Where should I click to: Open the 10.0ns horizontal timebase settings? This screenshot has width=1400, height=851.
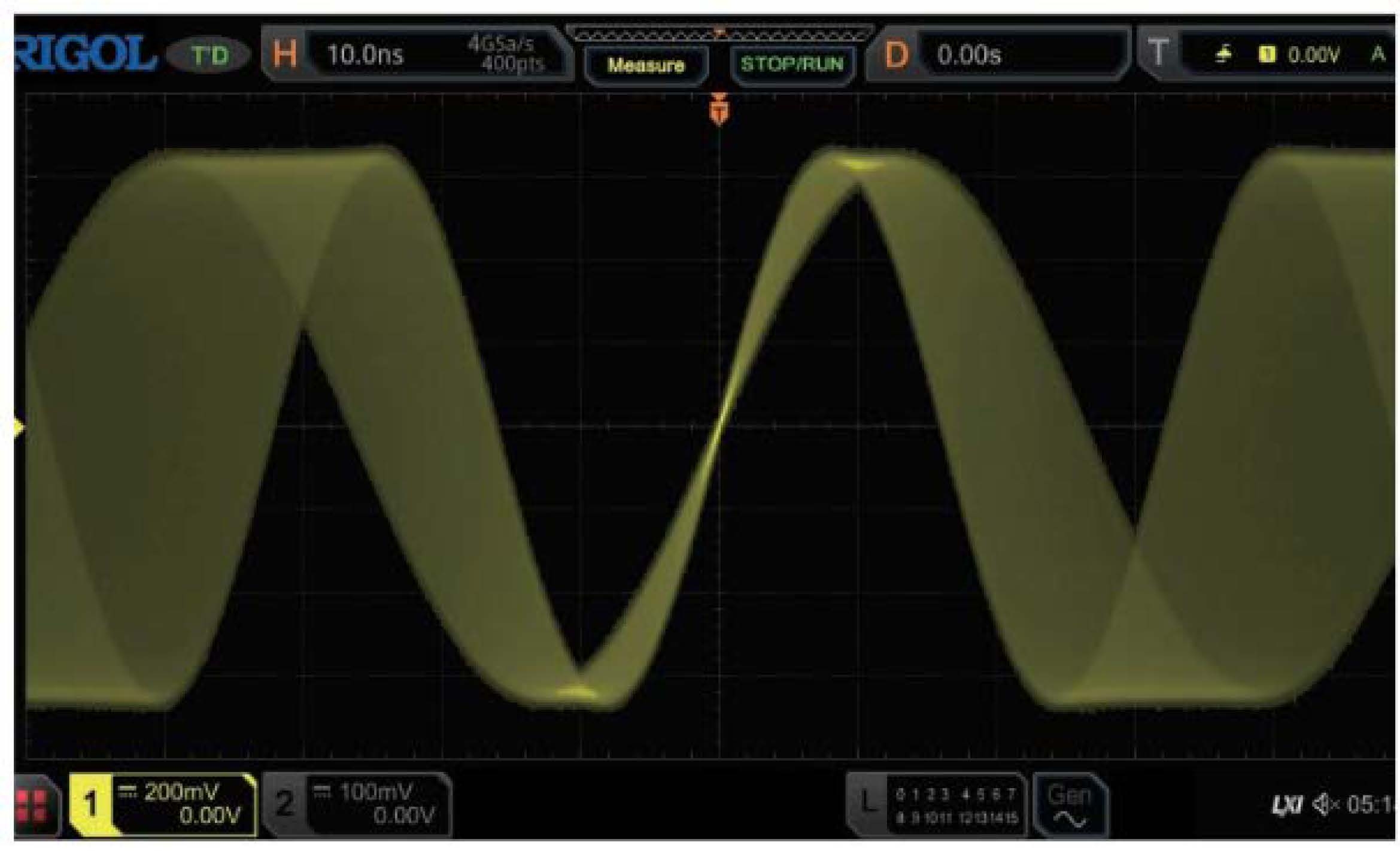coord(365,55)
